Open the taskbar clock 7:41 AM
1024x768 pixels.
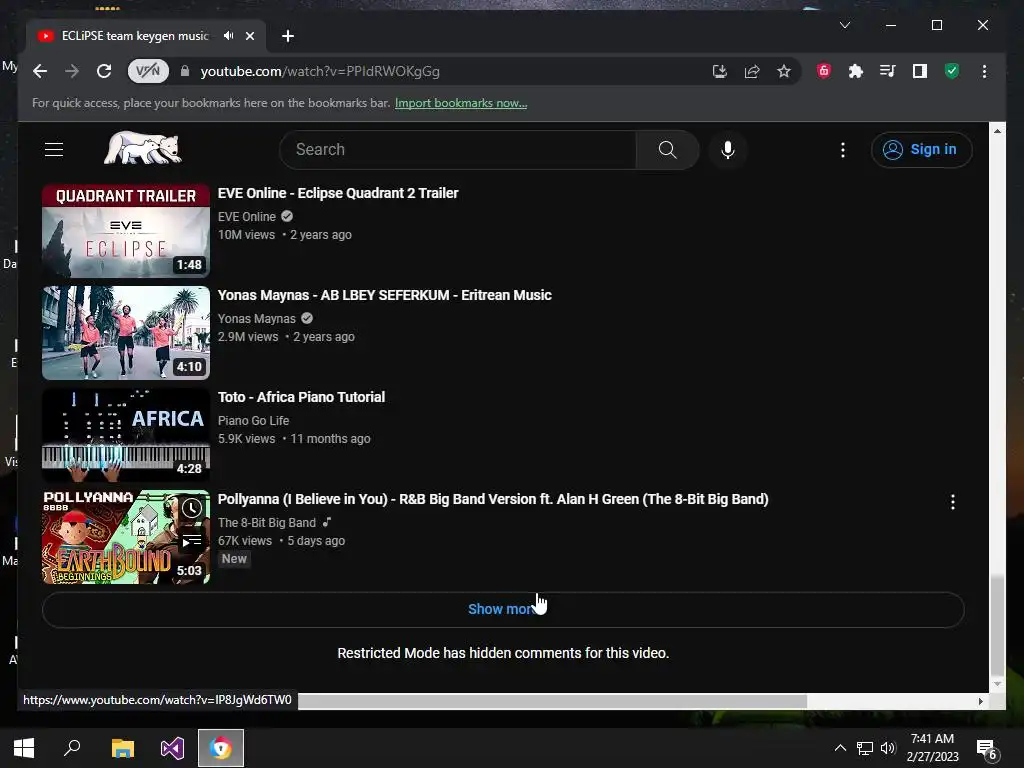tap(933, 748)
